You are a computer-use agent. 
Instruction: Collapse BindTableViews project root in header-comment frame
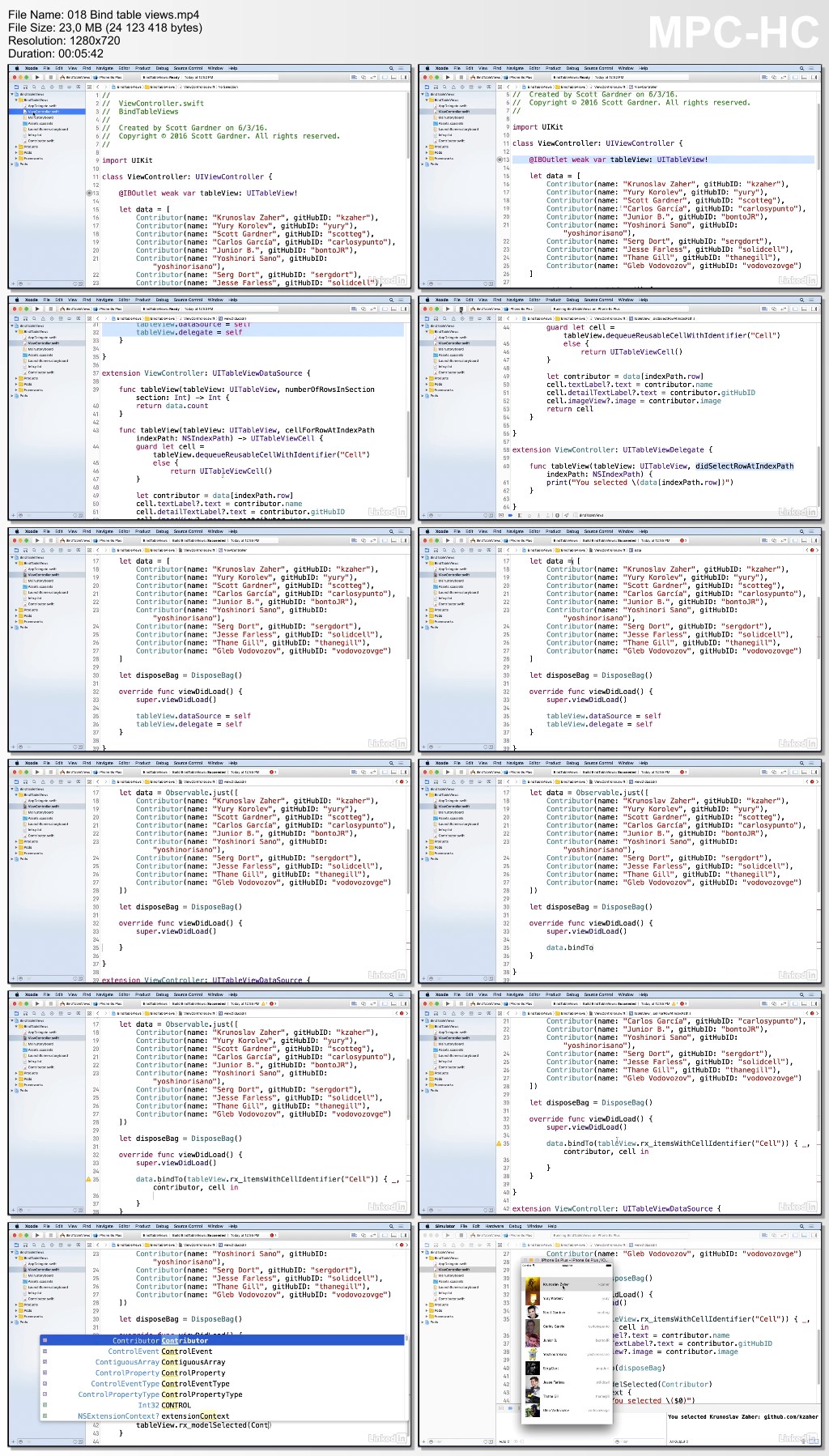click(12, 95)
